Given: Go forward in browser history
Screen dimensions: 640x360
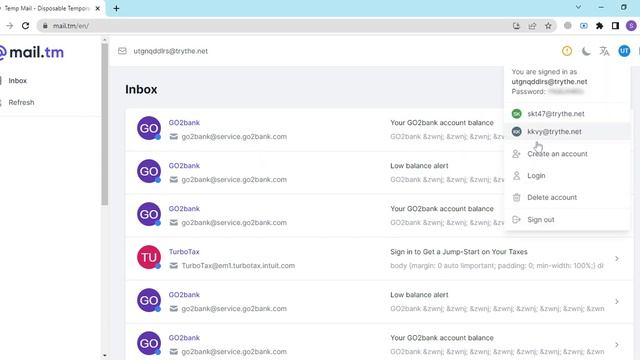Looking at the screenshot, I should 9,26.
